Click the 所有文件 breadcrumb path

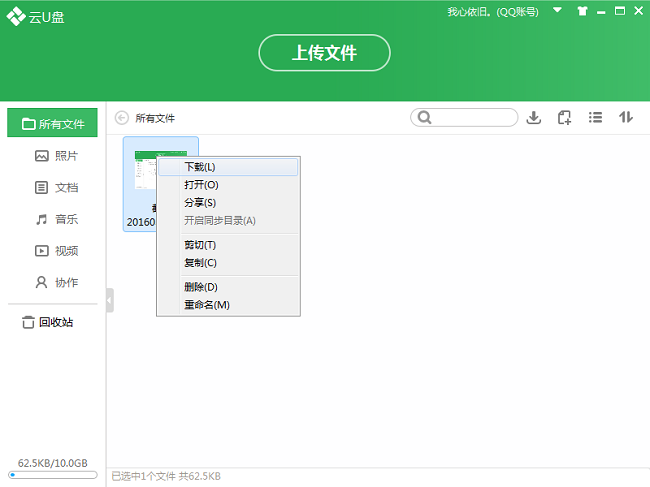tap(155, 118)
